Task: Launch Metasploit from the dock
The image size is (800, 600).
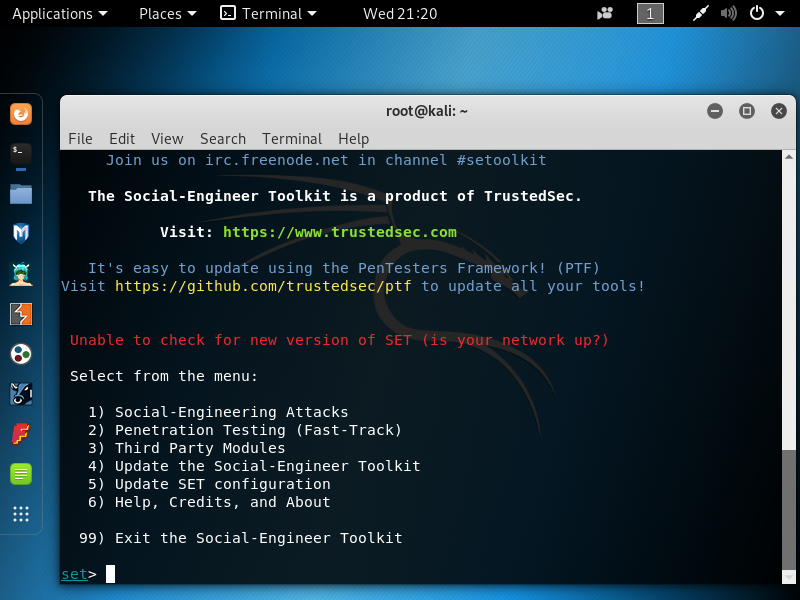Action: (x=21, y=234)
